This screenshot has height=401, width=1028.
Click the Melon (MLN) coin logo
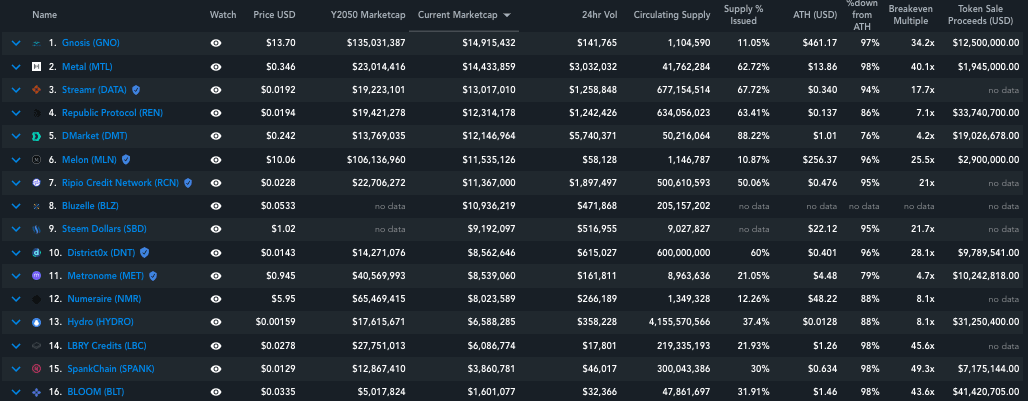(37, 160)
